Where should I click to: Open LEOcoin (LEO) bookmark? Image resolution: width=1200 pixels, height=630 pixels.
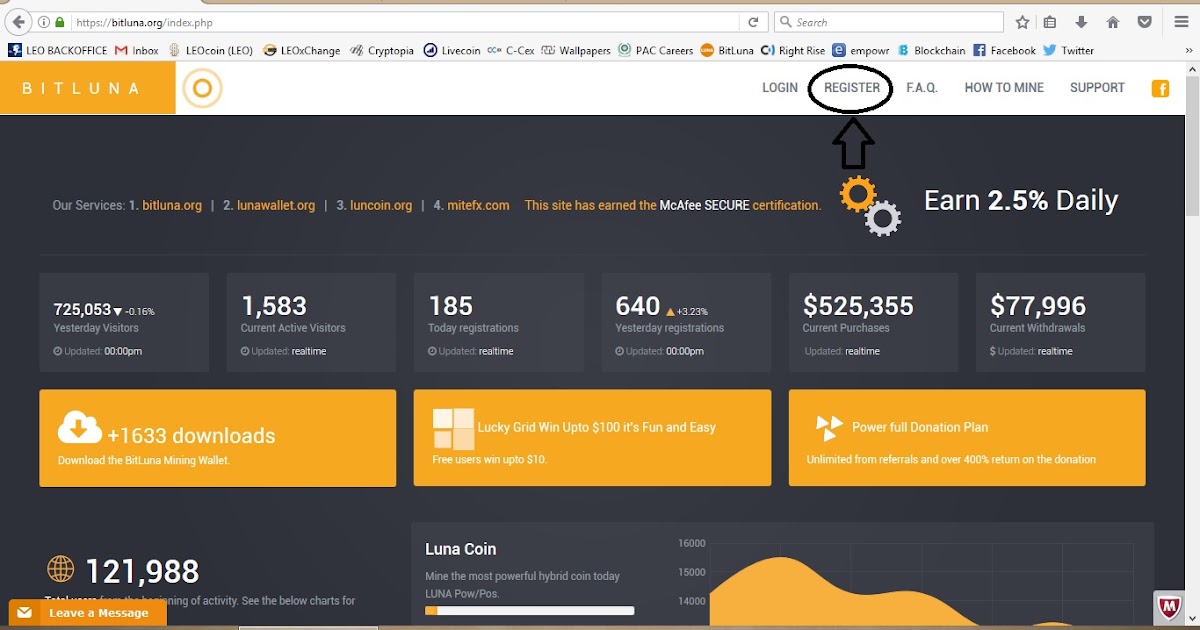click(210, 50)
